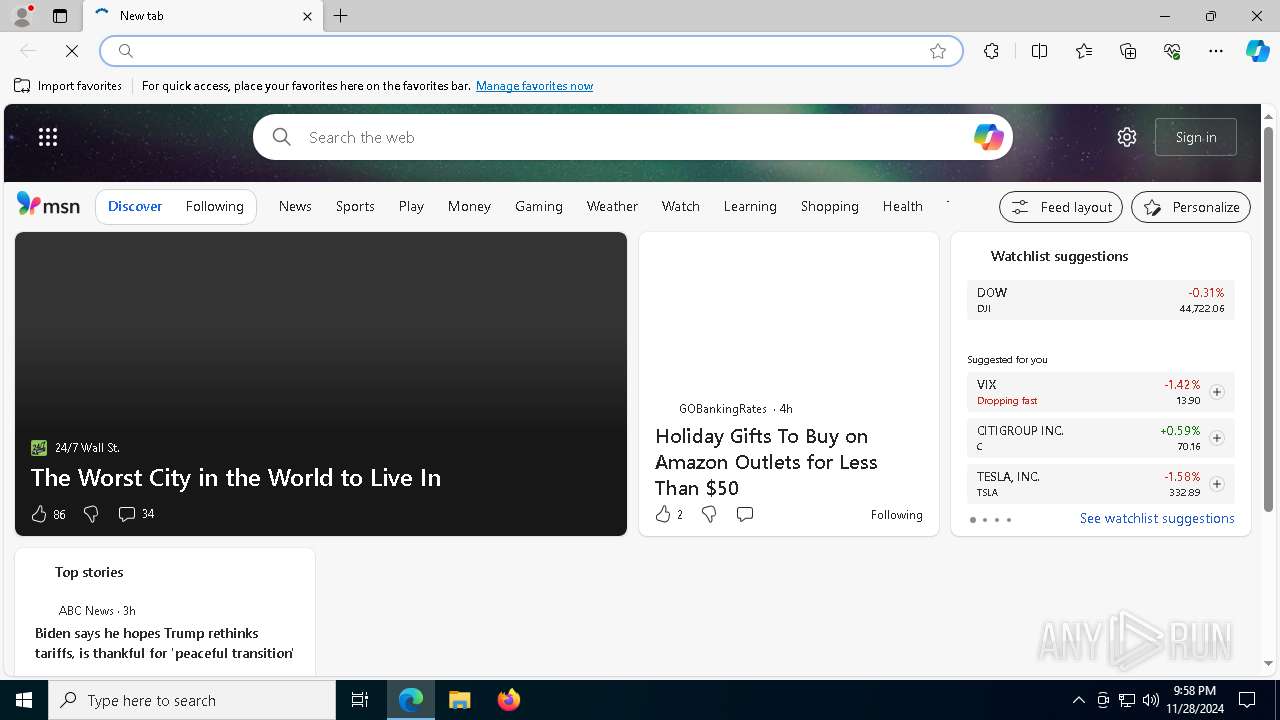Launch Firefox from taskbar
The width and height of the screenshot is (1280, 720).
pos(508,700)
